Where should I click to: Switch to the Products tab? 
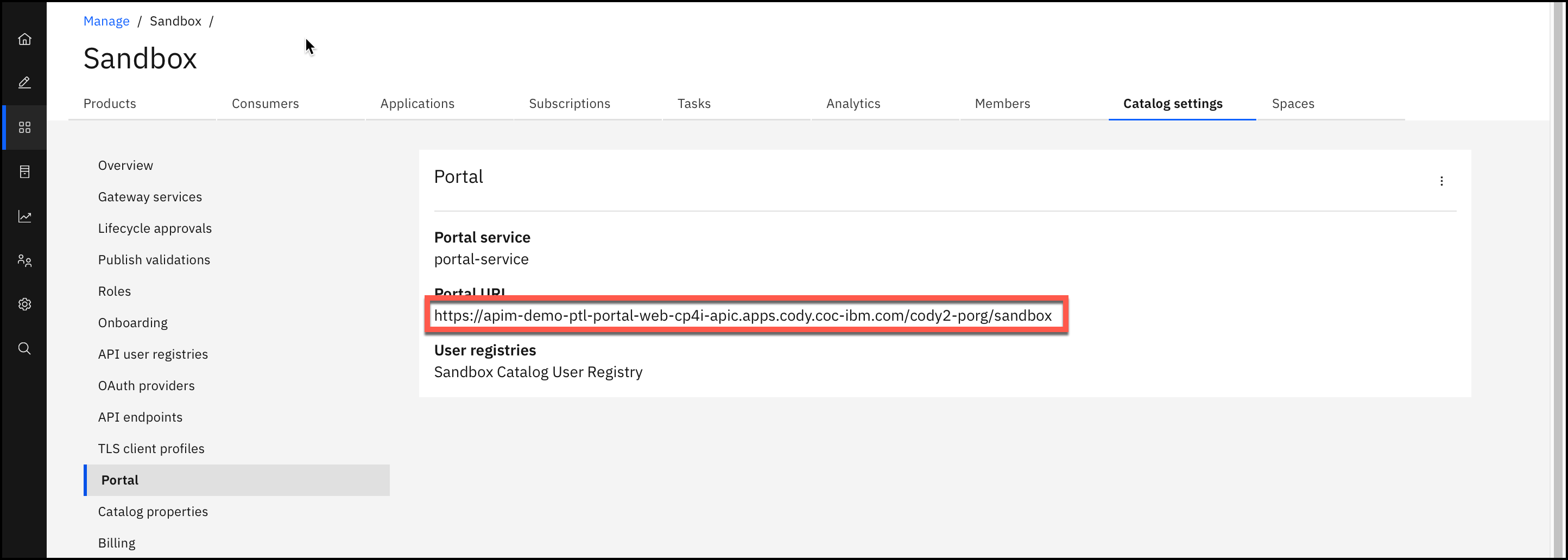click(110, 104)
